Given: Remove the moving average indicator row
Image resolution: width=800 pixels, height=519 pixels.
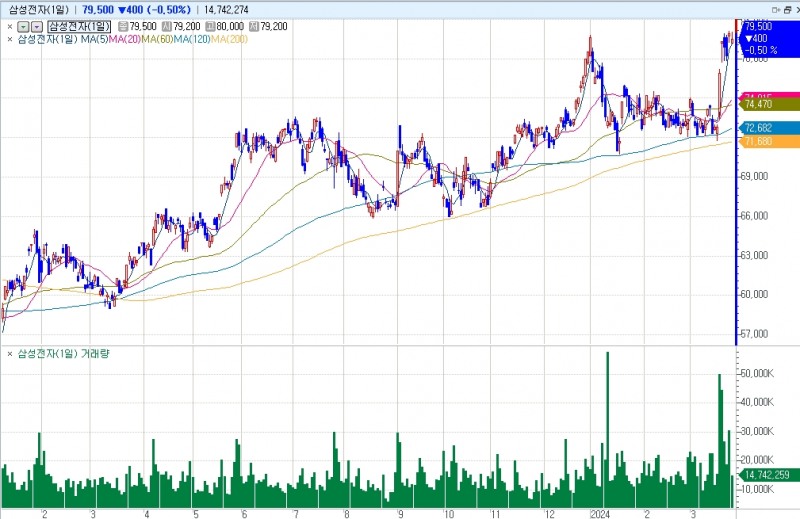Looking at the screenshot, I should 10,39.
